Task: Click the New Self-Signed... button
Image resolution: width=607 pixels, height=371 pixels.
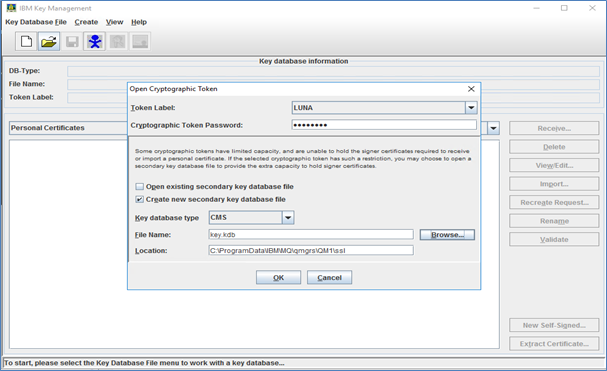Action: [554, 325]
